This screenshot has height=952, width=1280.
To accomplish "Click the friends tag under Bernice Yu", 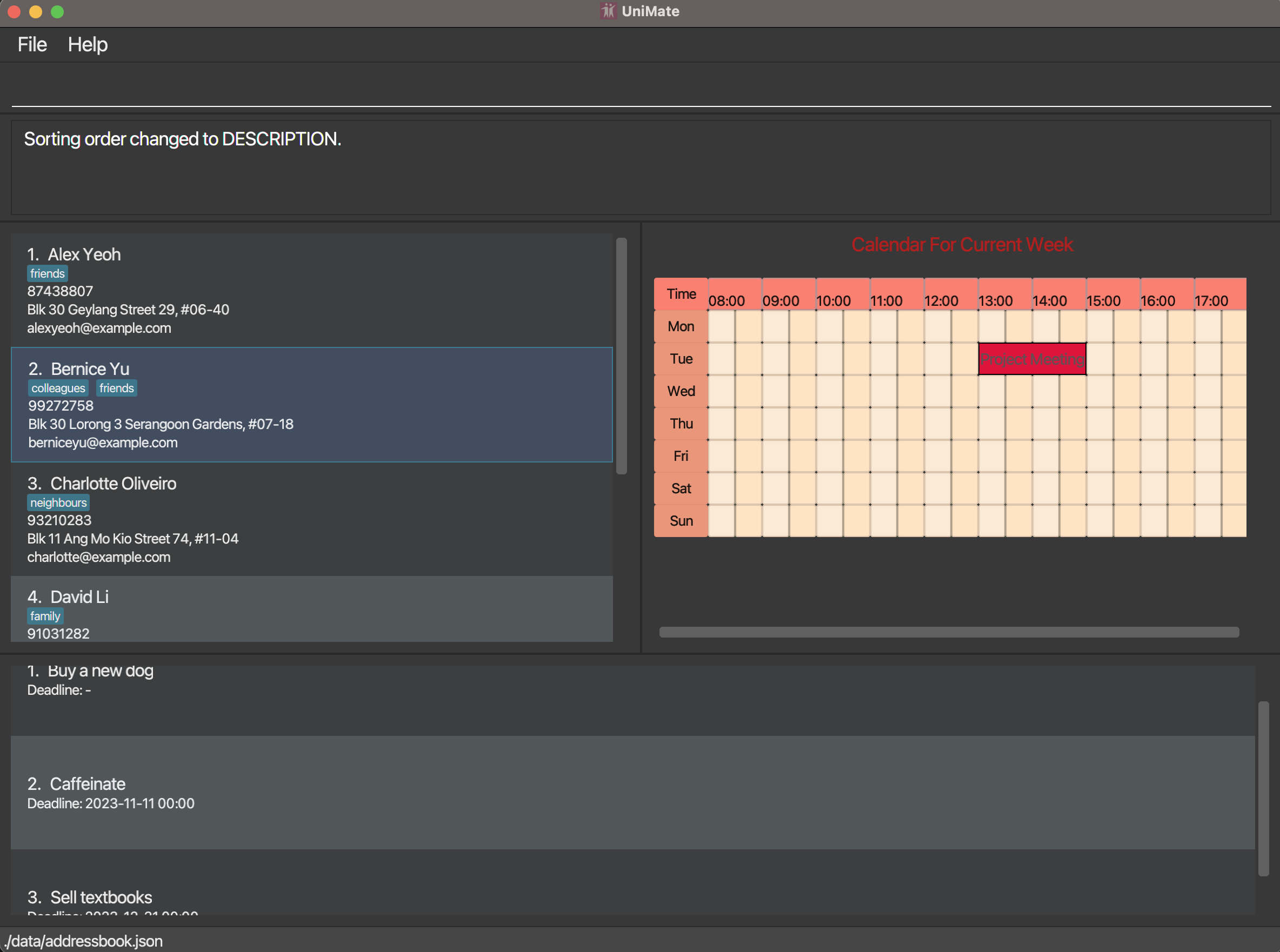I will [116, 388].
